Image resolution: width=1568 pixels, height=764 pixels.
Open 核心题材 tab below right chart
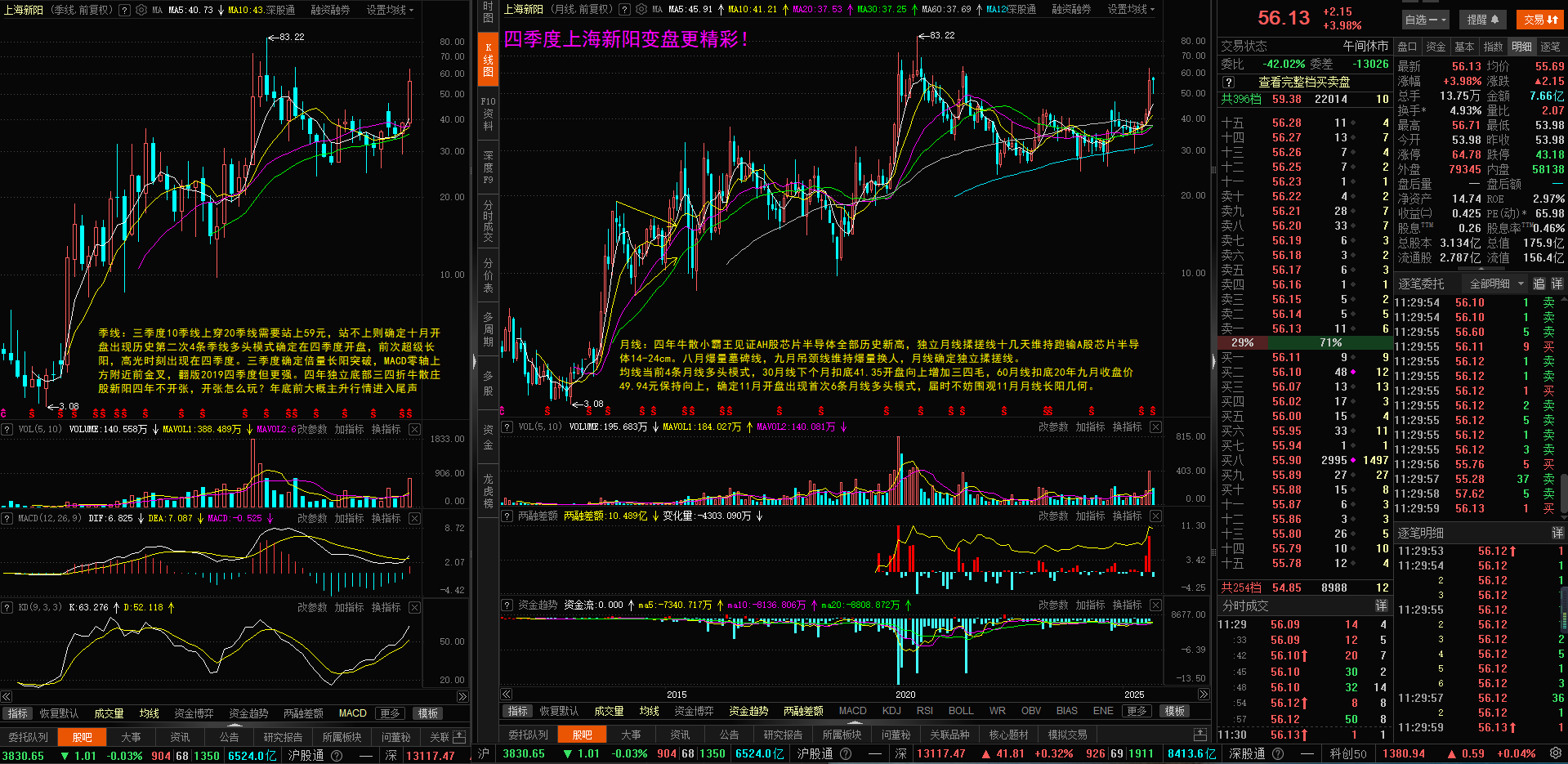pos(1008,735)
